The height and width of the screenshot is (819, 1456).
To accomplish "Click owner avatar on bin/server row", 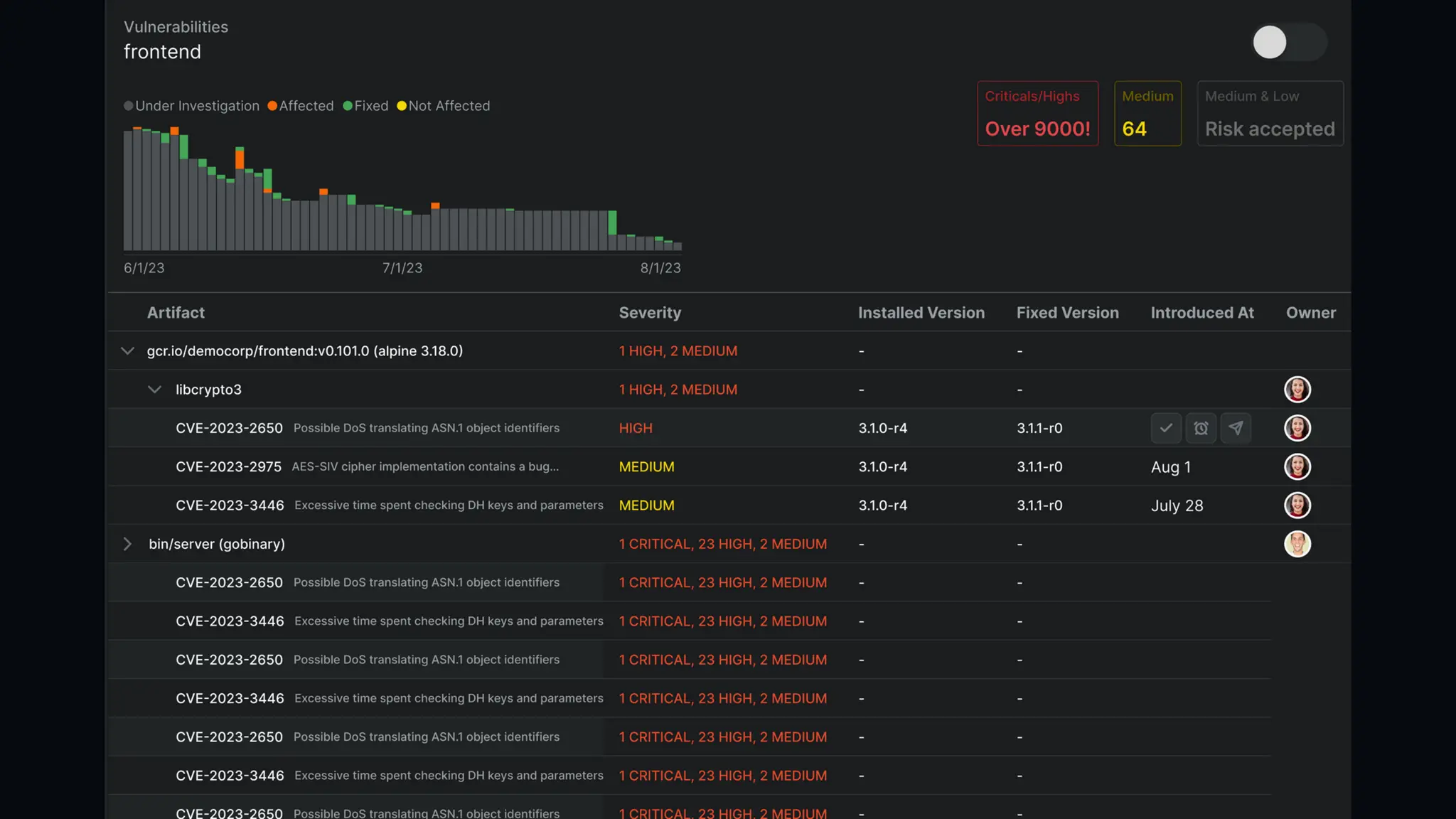I will click(1297, 544).
